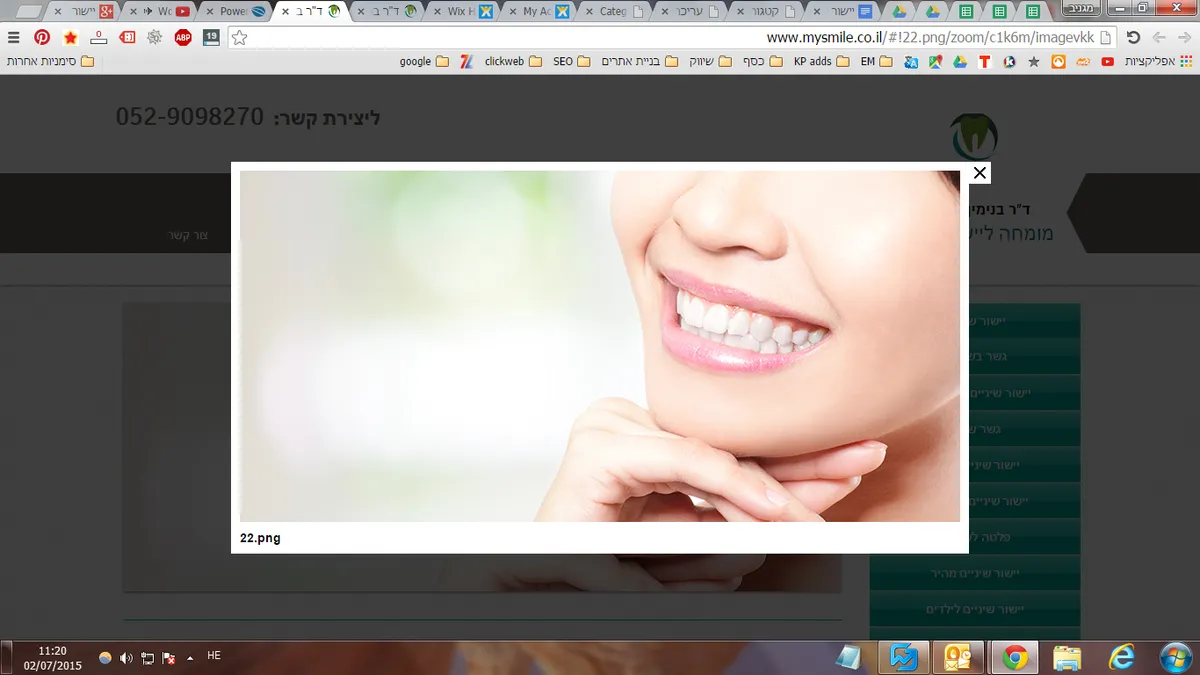
Task: Click the 22.png caption text
Action: click(x=260, y=538)
